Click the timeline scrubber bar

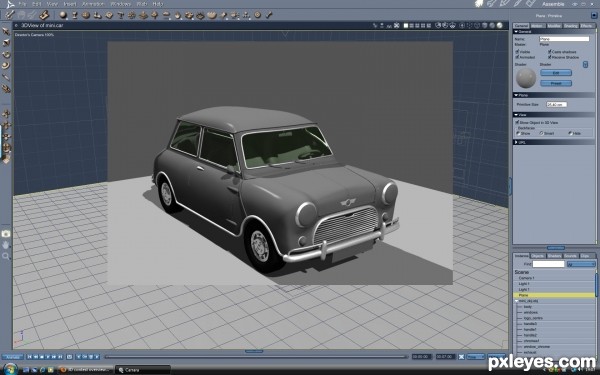pyautogui.click(x=256, y=357)
